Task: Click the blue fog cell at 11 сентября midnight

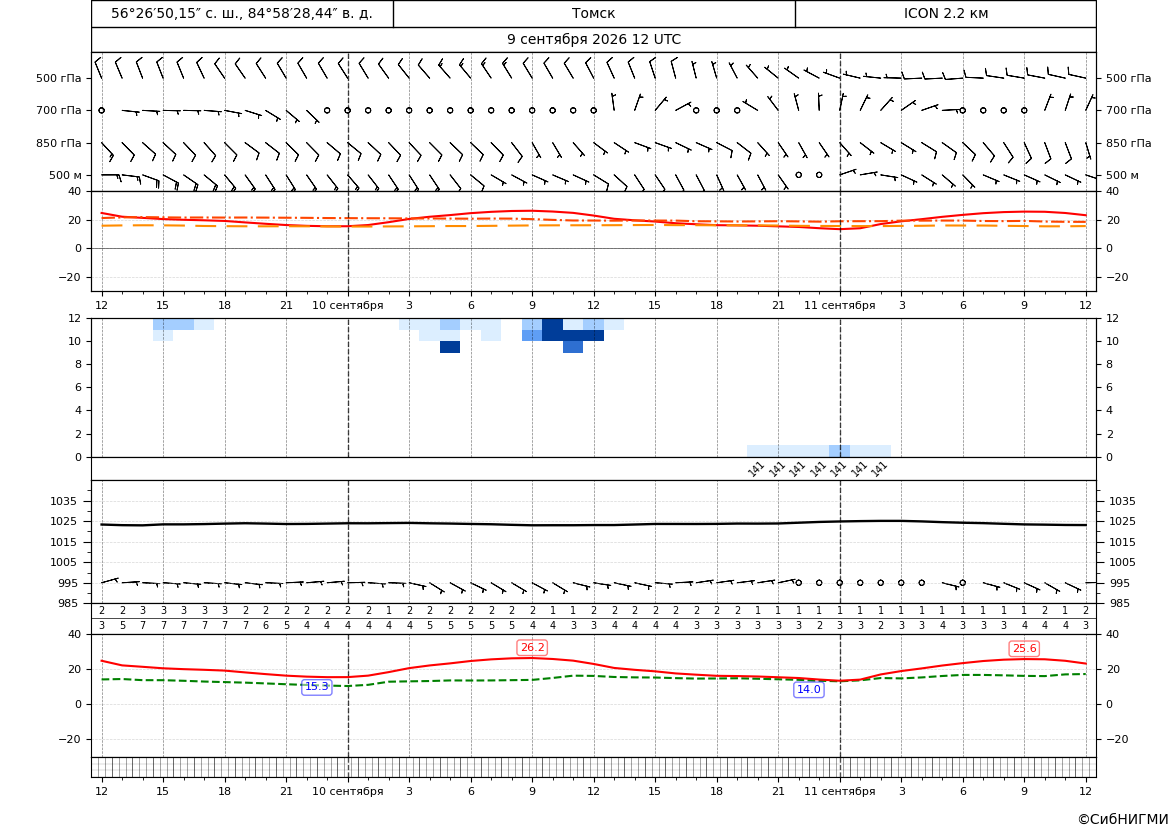Action: (839, 451)
